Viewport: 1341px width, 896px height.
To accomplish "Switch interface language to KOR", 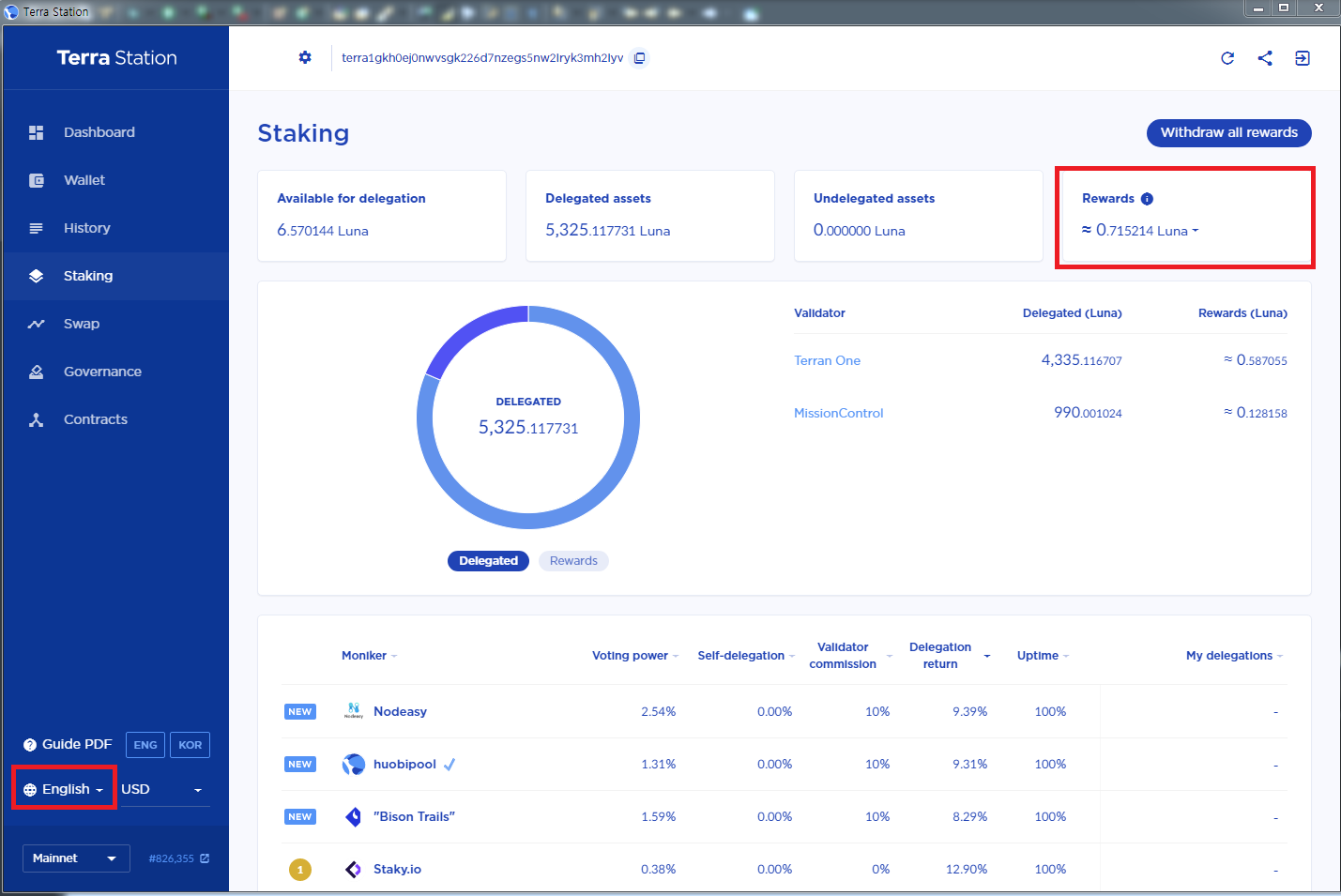I will tap(190, 744).
